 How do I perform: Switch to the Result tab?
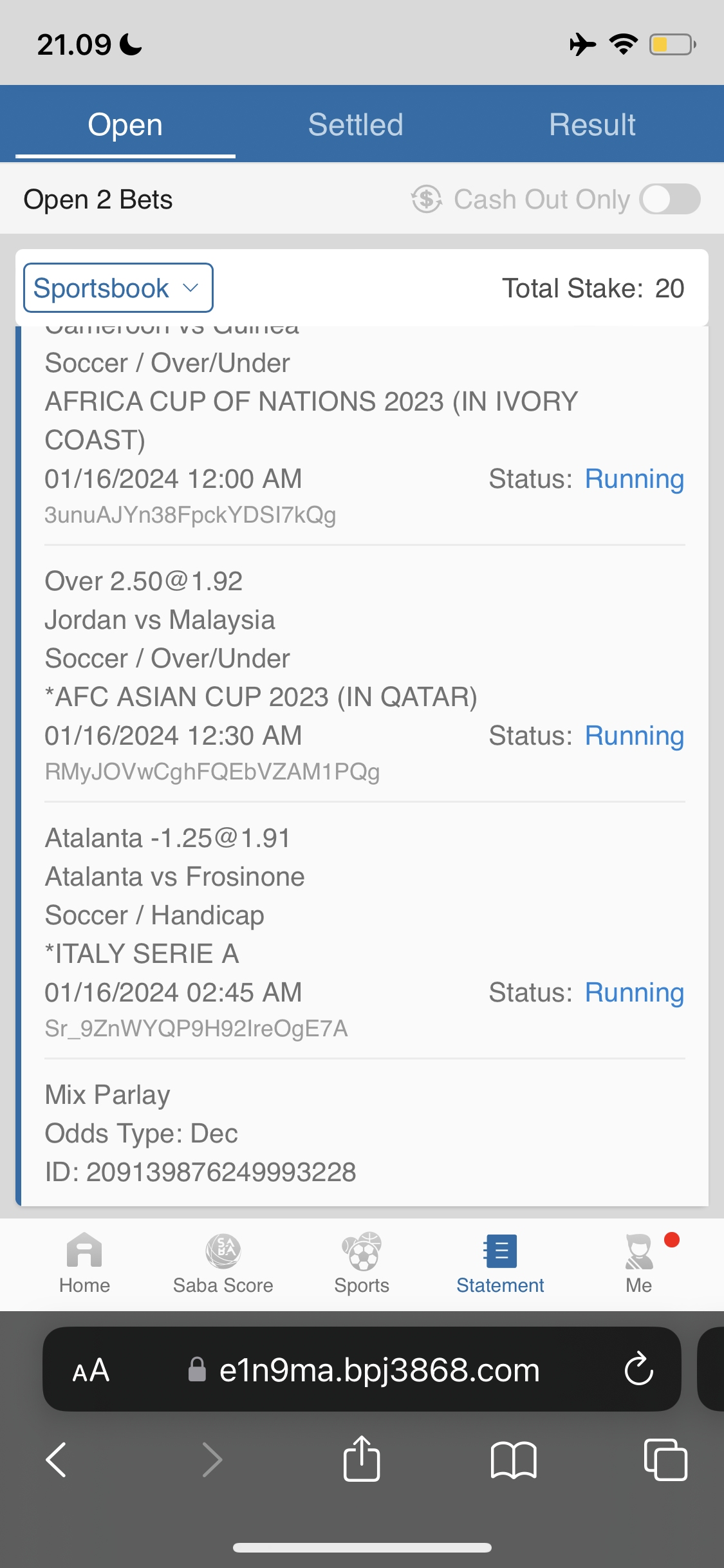pos(592,124)
